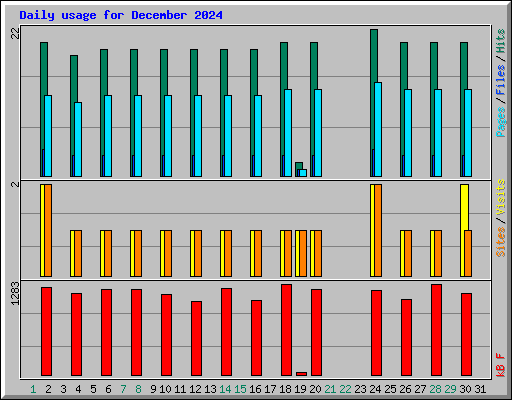This screenshot has width=512, height=400.
Task: Click the orange sites bar for day 24
Action: tap(378, 230)
